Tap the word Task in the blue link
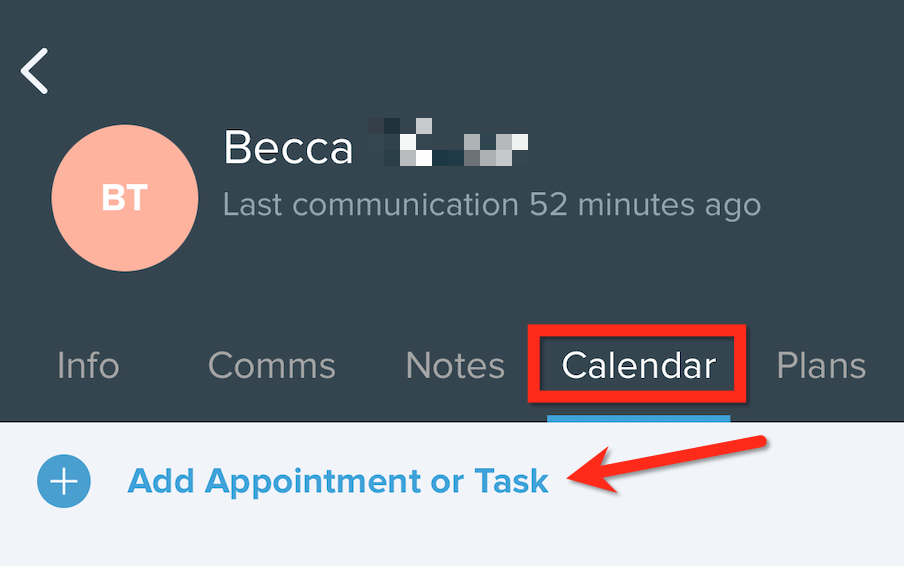The width and height of the screenshot is (904, 566). coord(511,481)
